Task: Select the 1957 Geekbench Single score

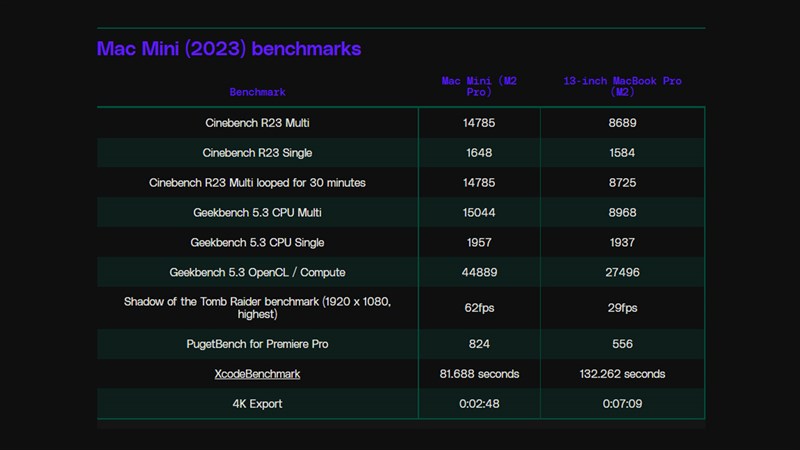Action: pyautogui.click(x=479, y=243)
